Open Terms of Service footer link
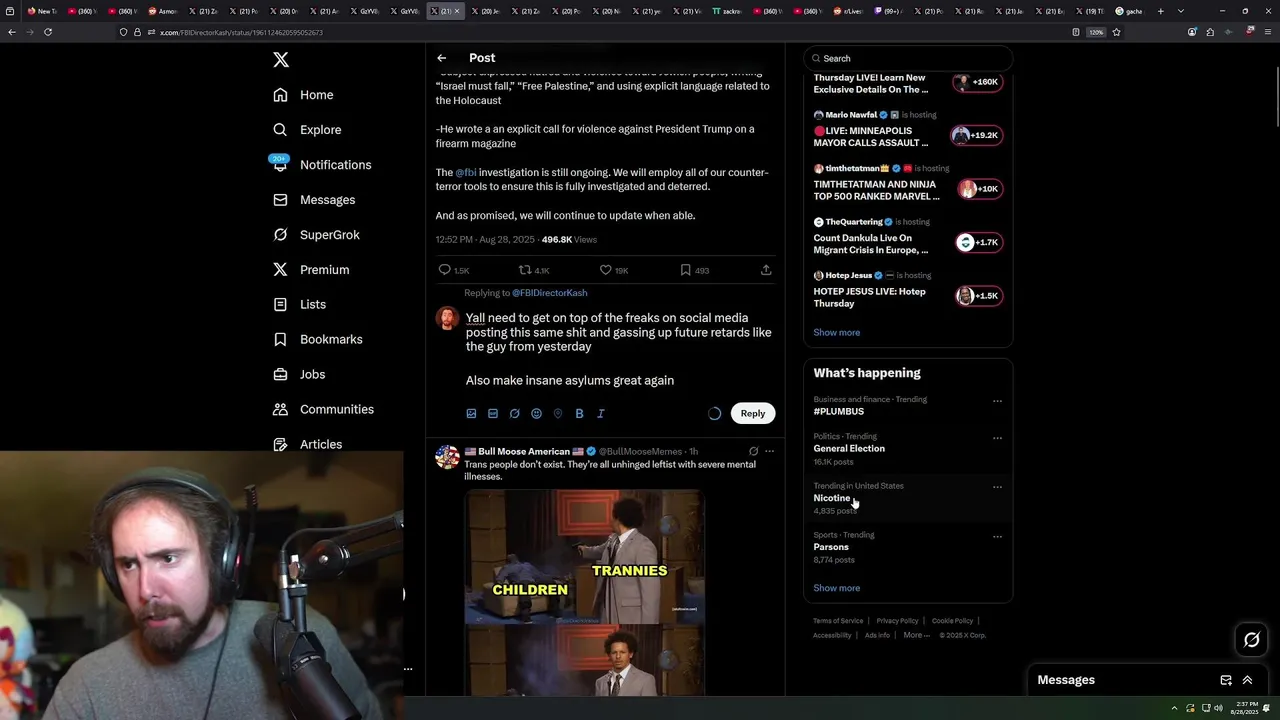The image size is (1280, 720). pos(838,621)
